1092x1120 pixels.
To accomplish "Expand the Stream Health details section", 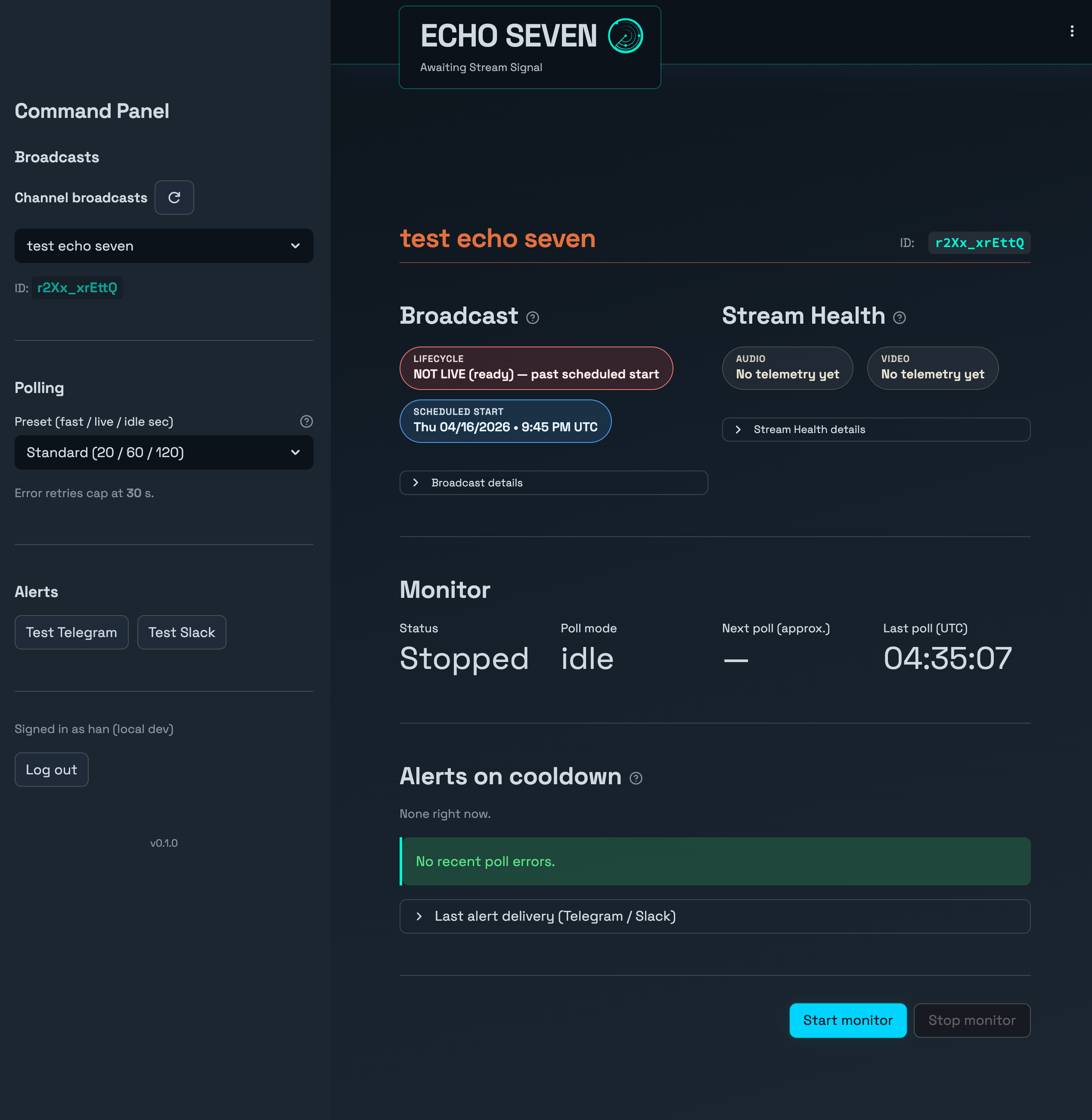I will (x=875, y=429).
